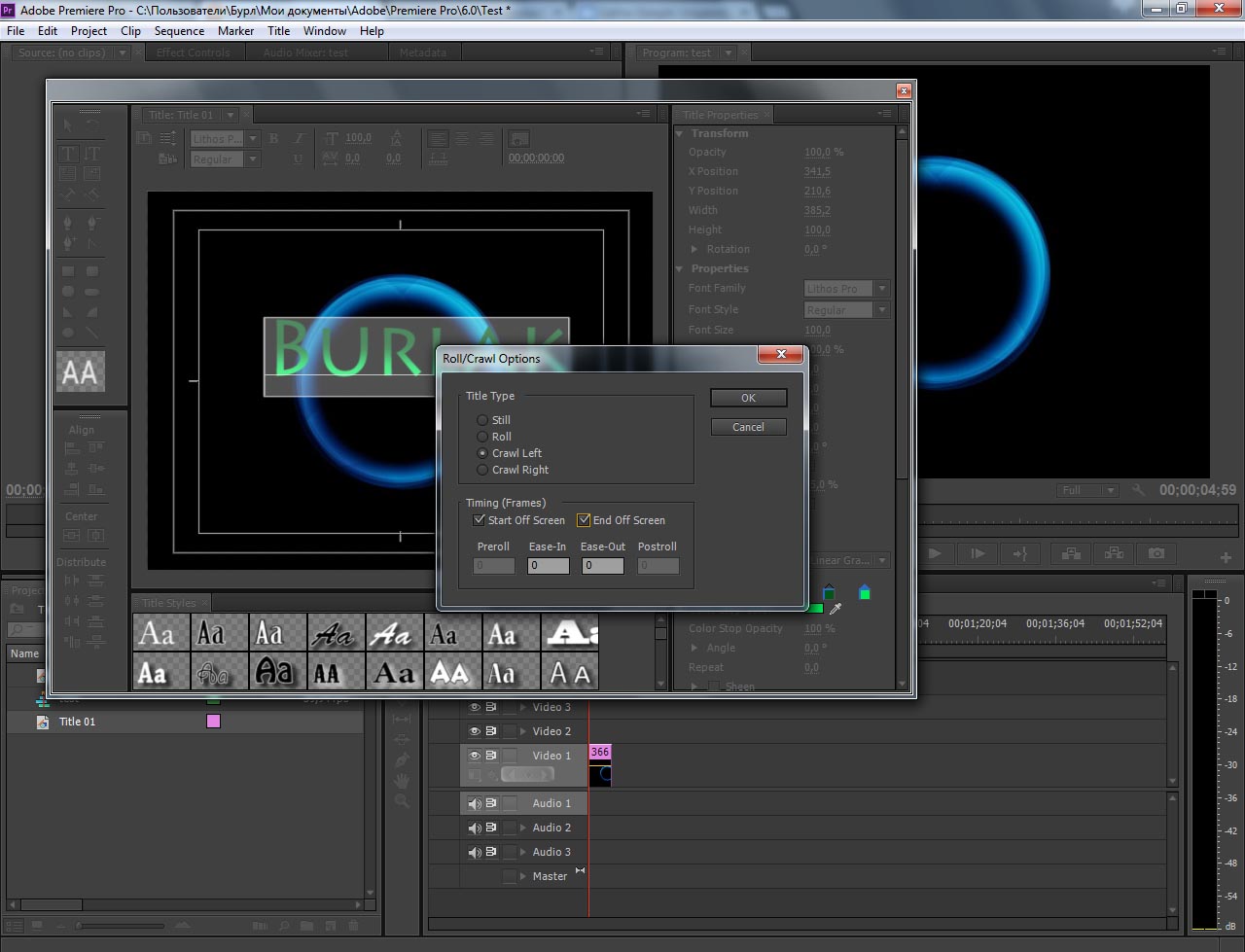Pick the gradient color stop eyedropper
Screen dimensions: 1245x952
[x=835, y=609]
